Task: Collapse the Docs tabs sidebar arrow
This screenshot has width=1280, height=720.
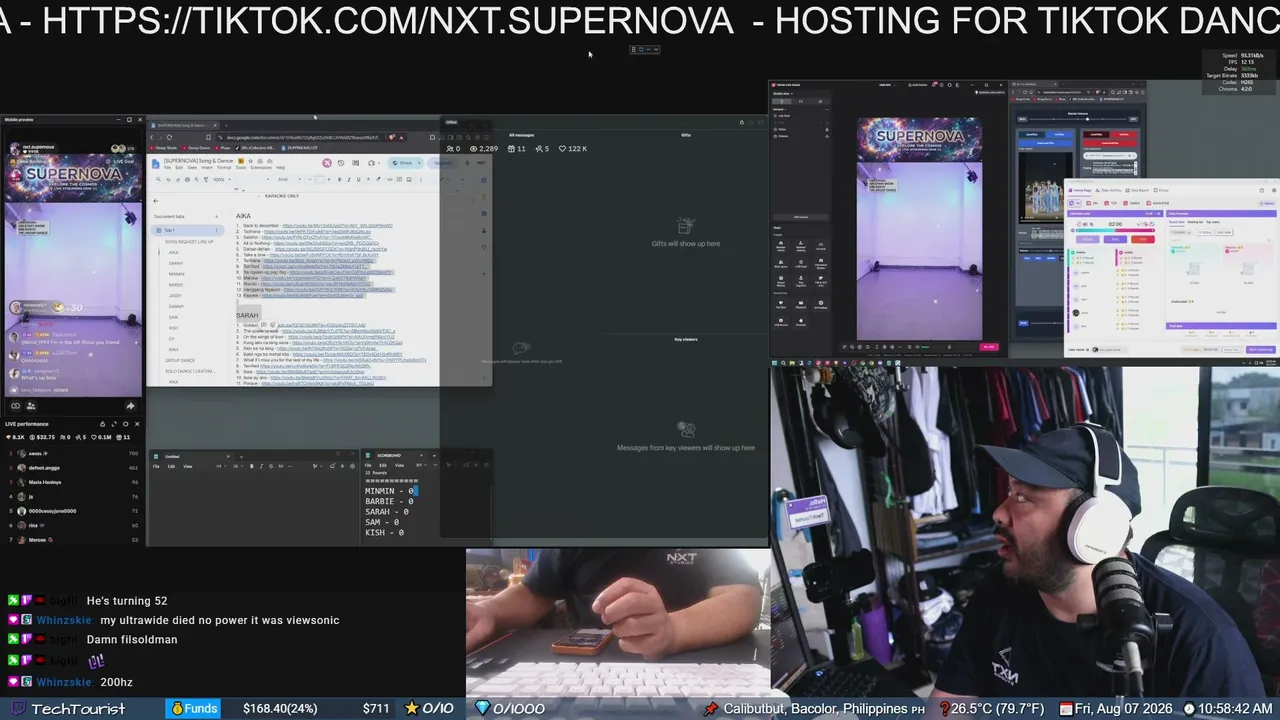Action: click(x=155, y=201)
